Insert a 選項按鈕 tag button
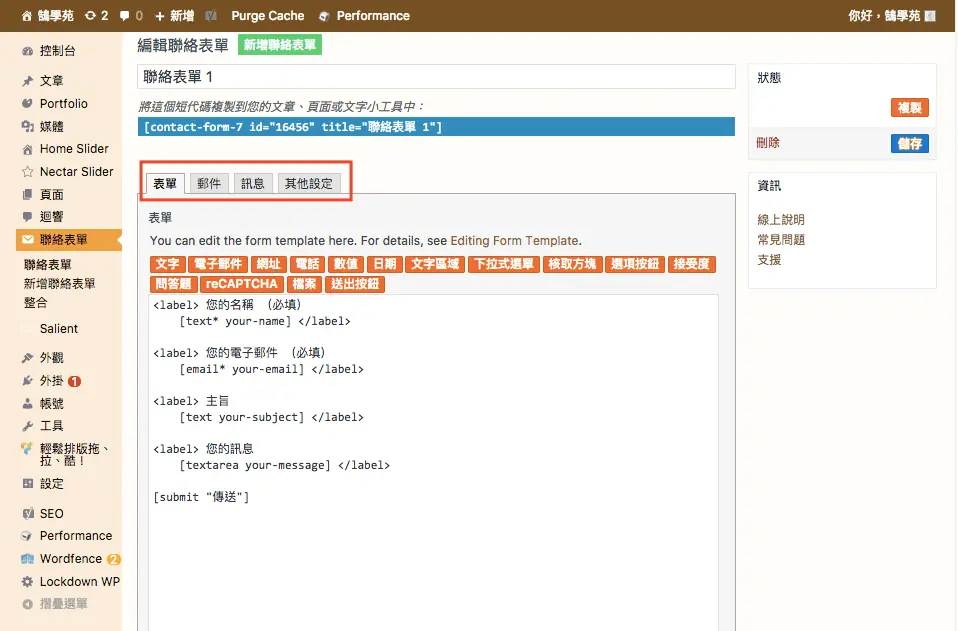This screenshot has height=631, width=958. click(x=635, y=264)
